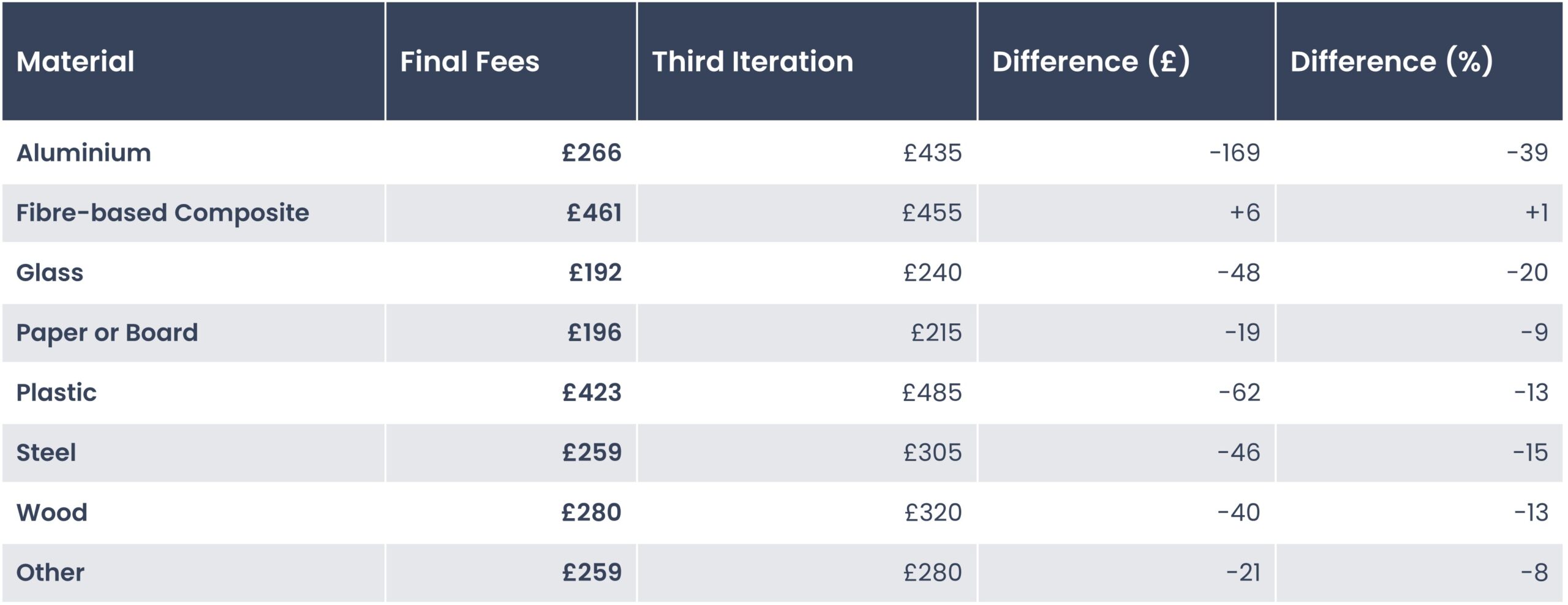Click Fibre-based Composite third iteration £455
This screenshot has height=605, width=1568.
pyautogui.click(x=932, y=212)
